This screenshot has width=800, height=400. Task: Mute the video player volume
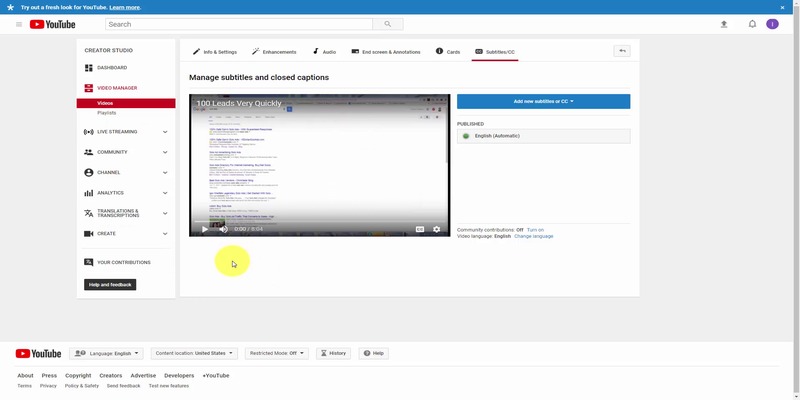223,229
